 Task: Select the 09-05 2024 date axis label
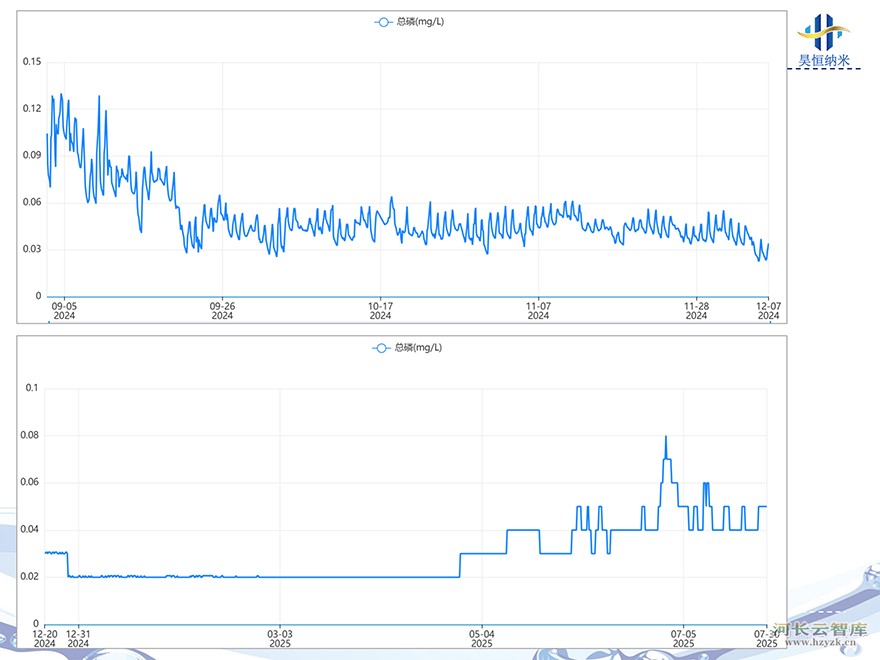click(64, 311)
